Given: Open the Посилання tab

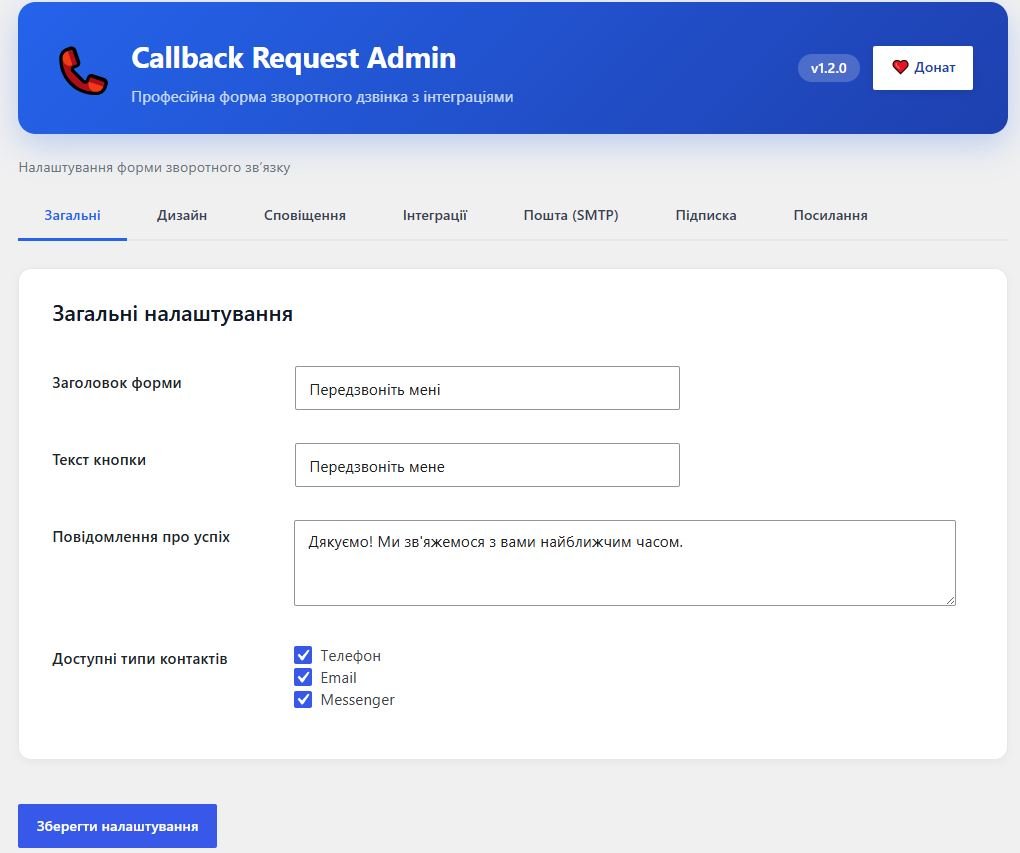Looking at the screenshot, I should (x=830, y=215).
